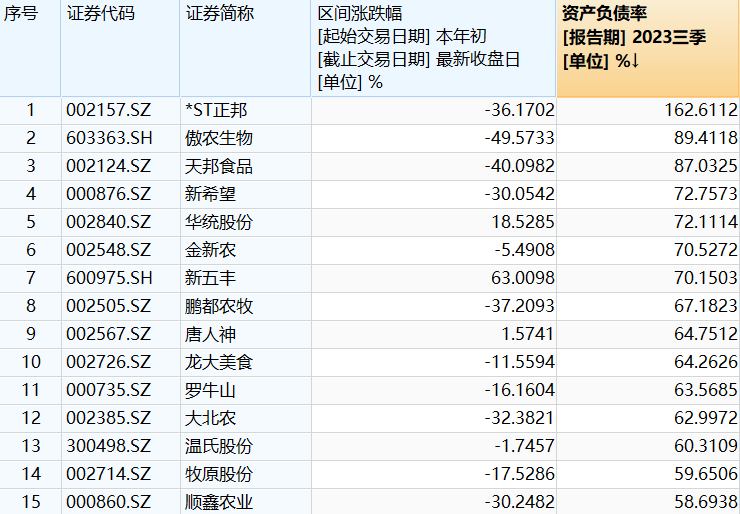The width and height of the screenshot is (740, 514).
Task: Select stock code 000860.SZ
Action: click(x=109, y=502)
